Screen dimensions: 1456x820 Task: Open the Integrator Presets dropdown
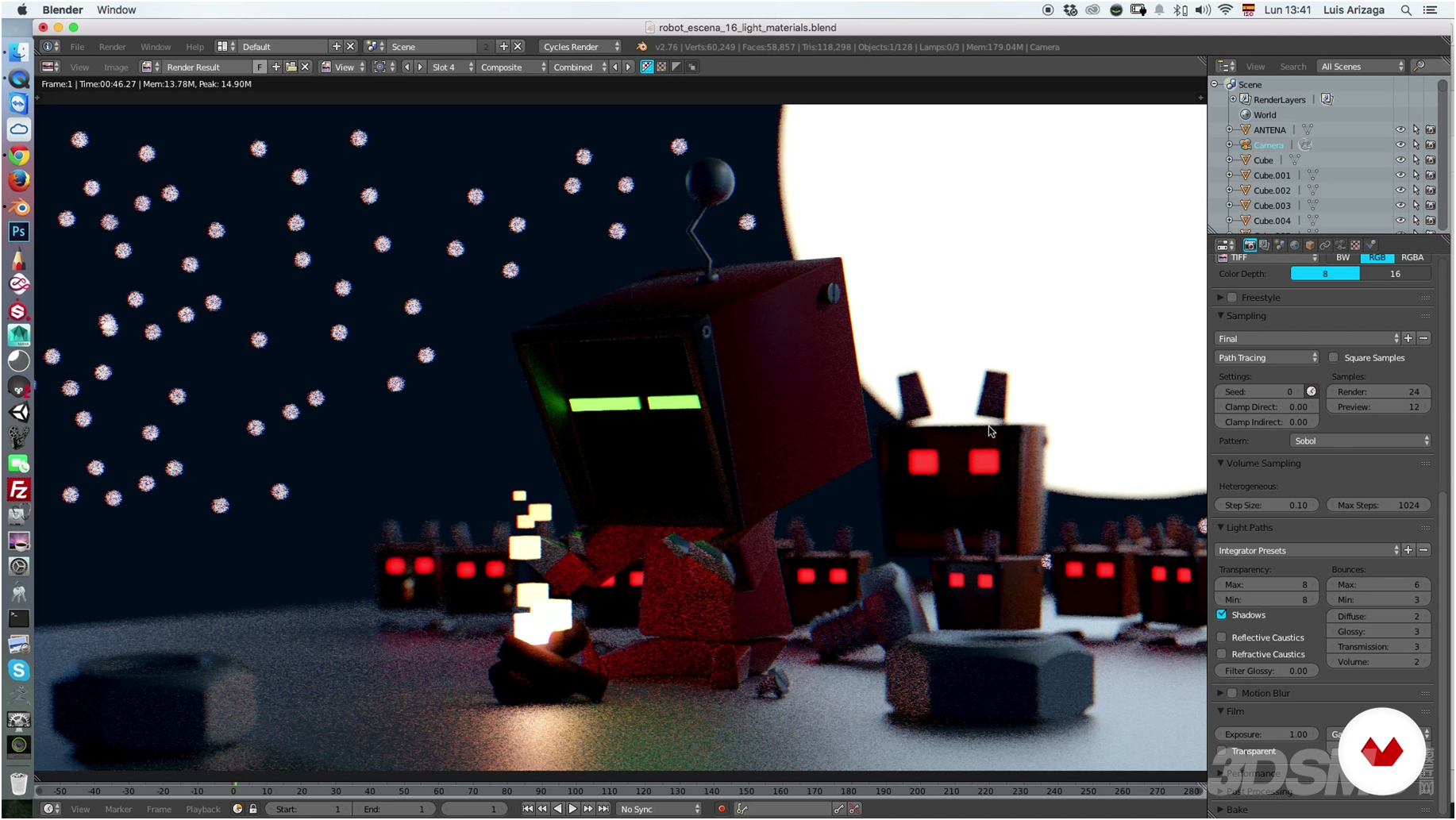click(1308, 550)
